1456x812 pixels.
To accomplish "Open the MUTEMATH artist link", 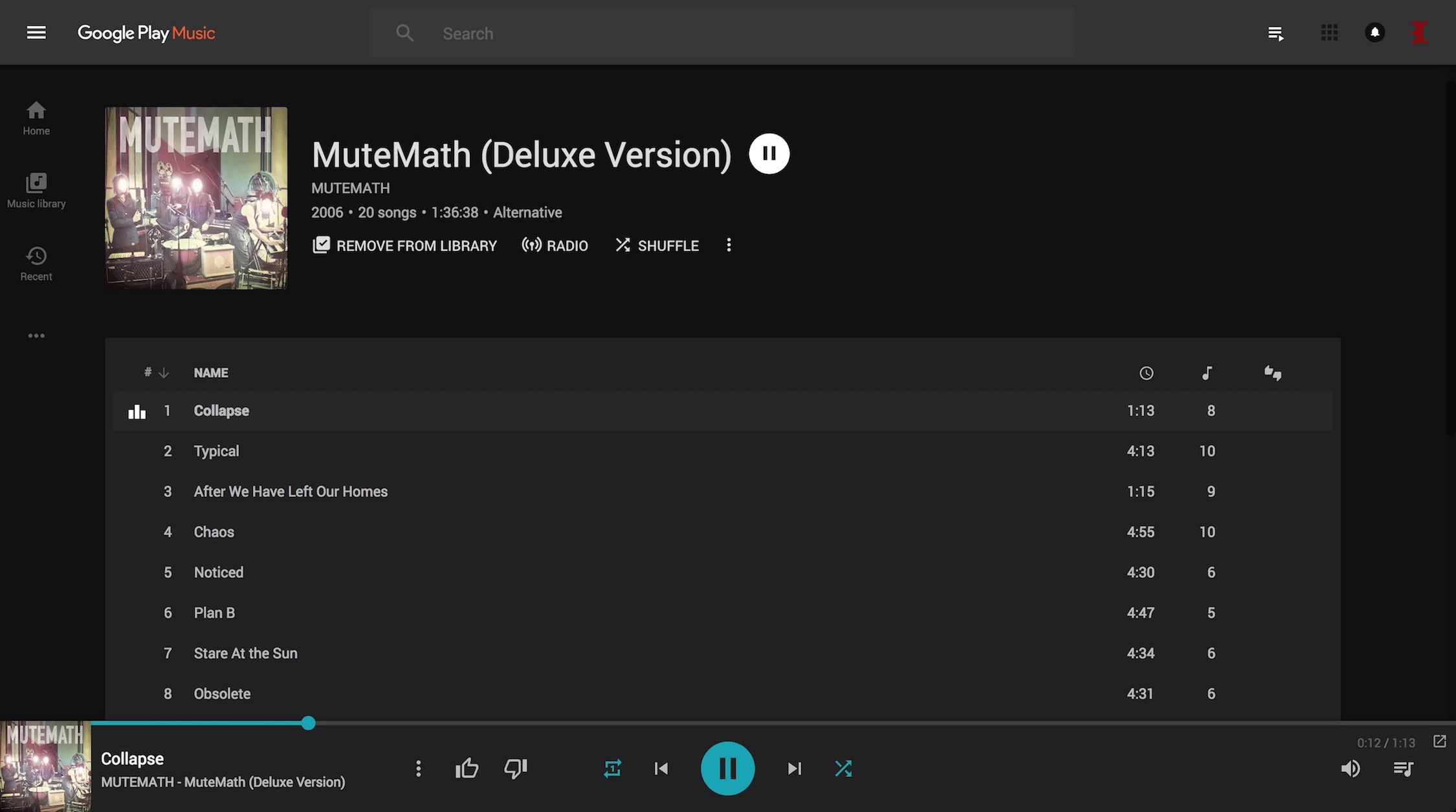I will (351, 188).
